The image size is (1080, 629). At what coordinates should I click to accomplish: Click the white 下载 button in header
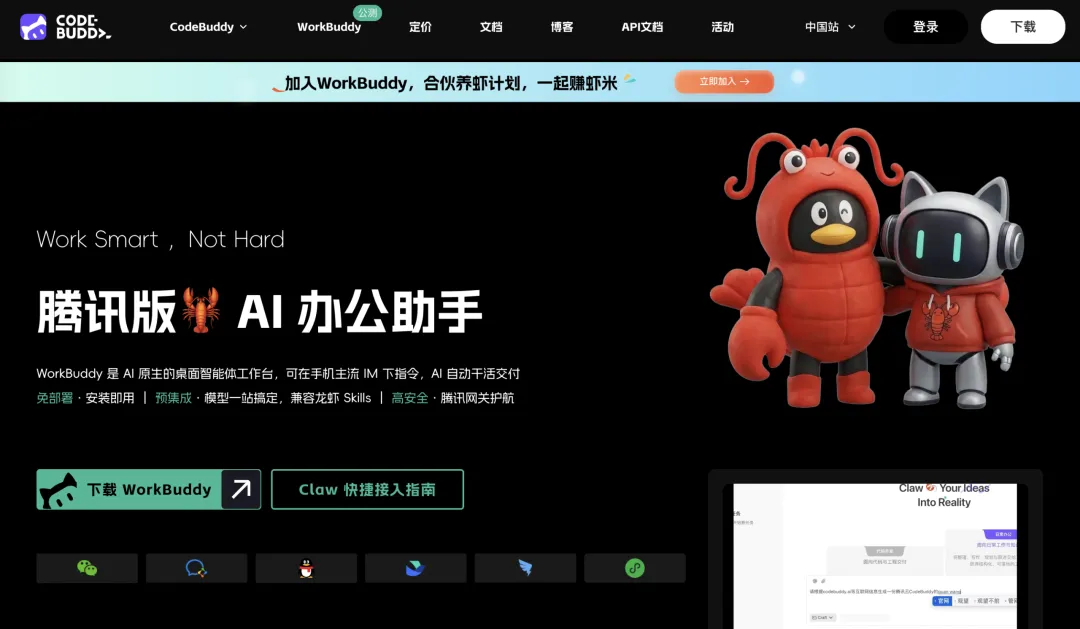pos(1023,27)
